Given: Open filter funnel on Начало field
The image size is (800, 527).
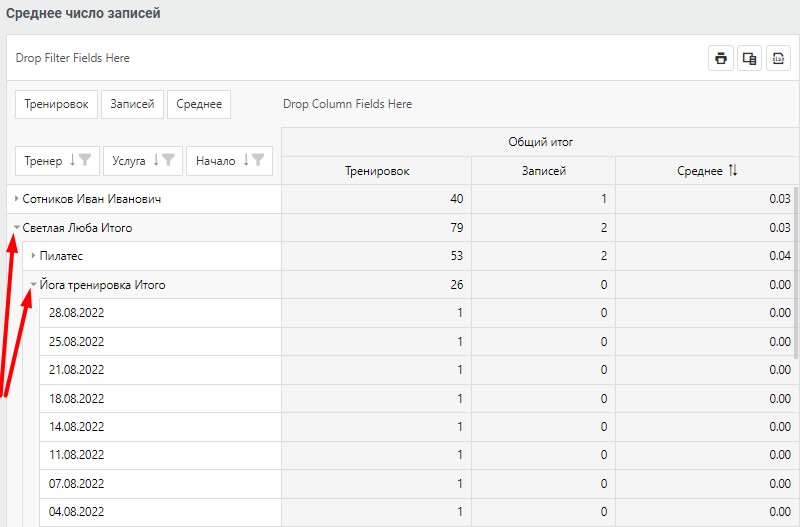Looking at the screenshot, I should tap(258, 160).
